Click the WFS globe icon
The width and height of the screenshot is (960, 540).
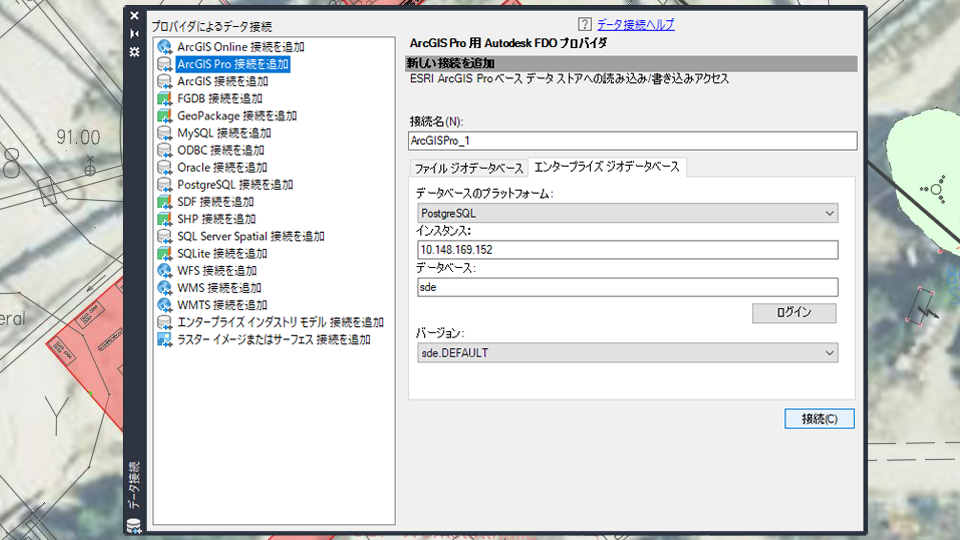pos(164,270)
